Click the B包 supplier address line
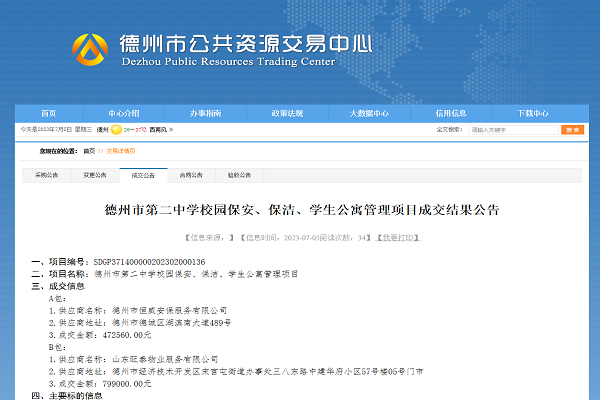 coord(236,371)
